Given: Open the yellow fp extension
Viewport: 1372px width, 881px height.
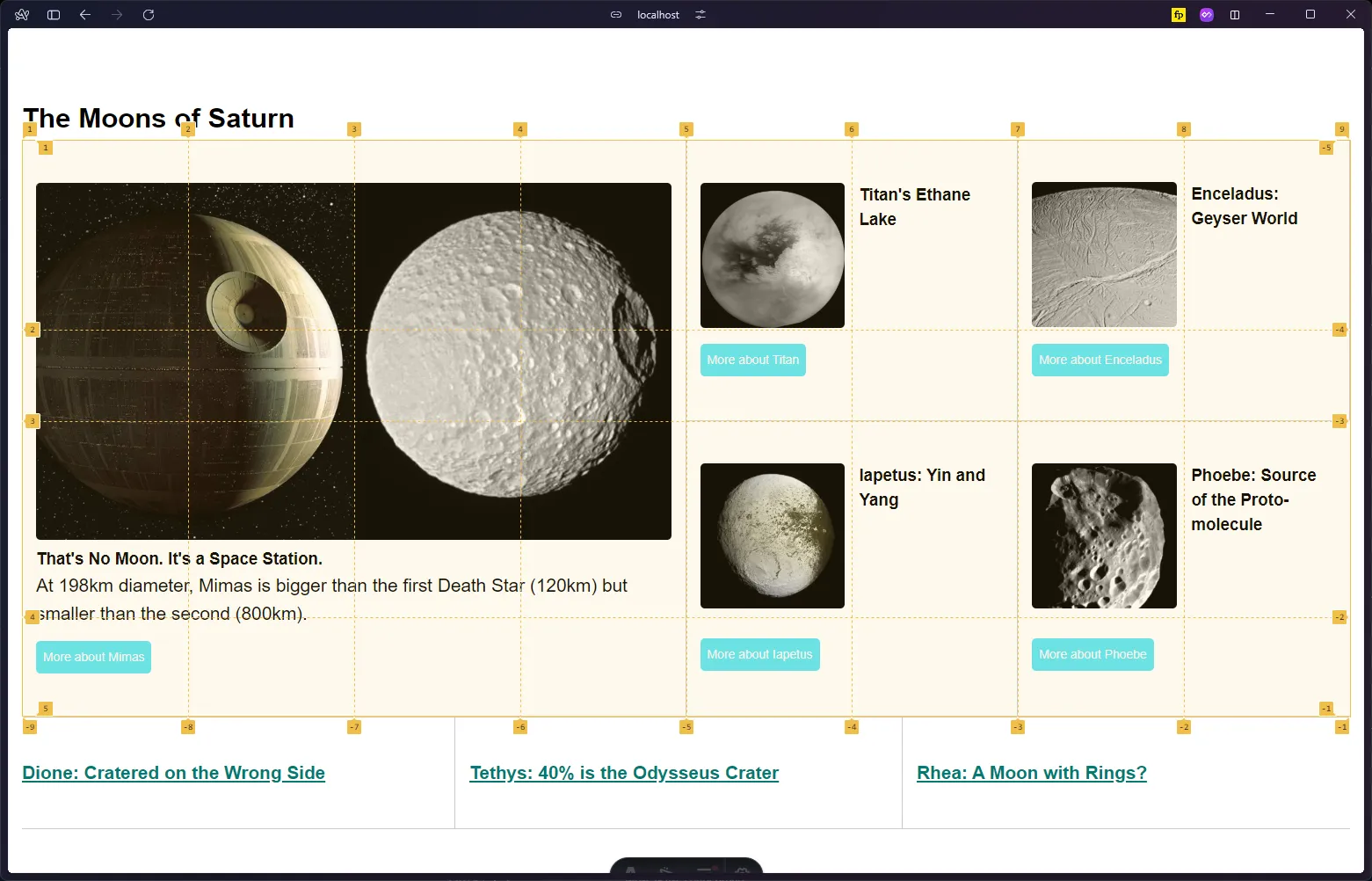Looking at the screenshot, I should click(x=1179, y=15).
